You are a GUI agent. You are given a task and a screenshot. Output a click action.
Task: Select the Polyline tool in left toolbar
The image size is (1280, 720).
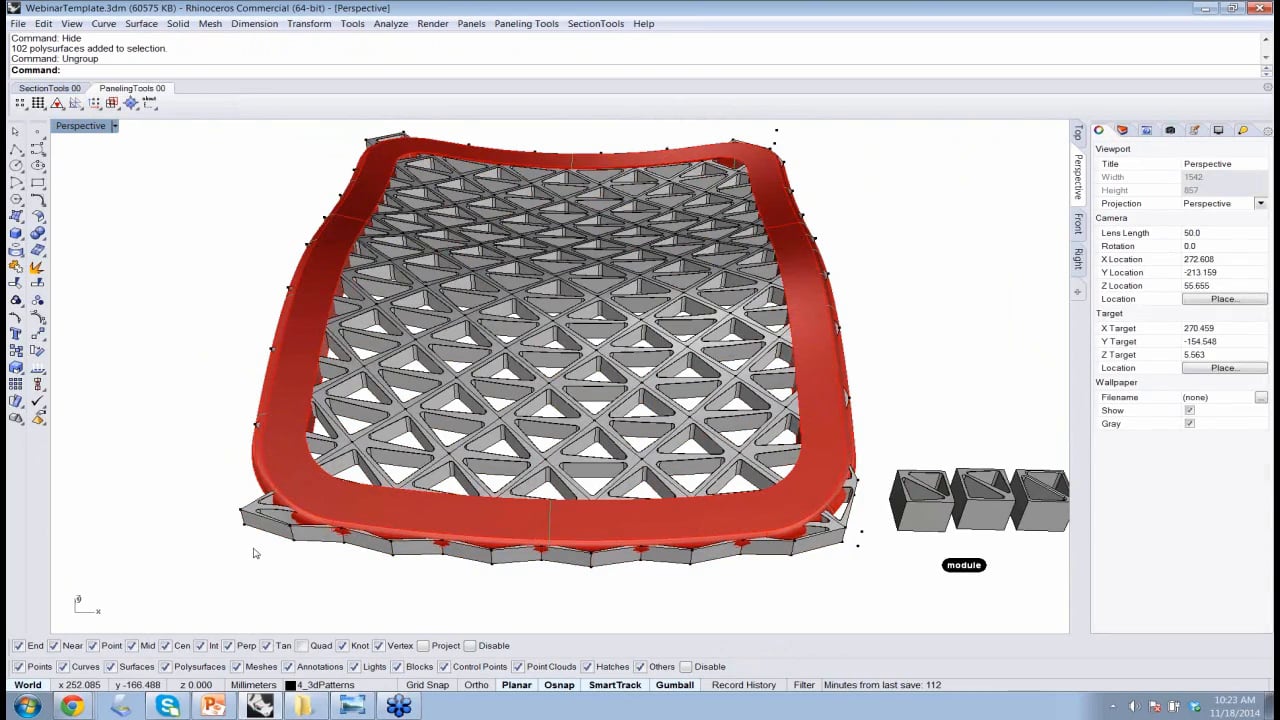15,148
